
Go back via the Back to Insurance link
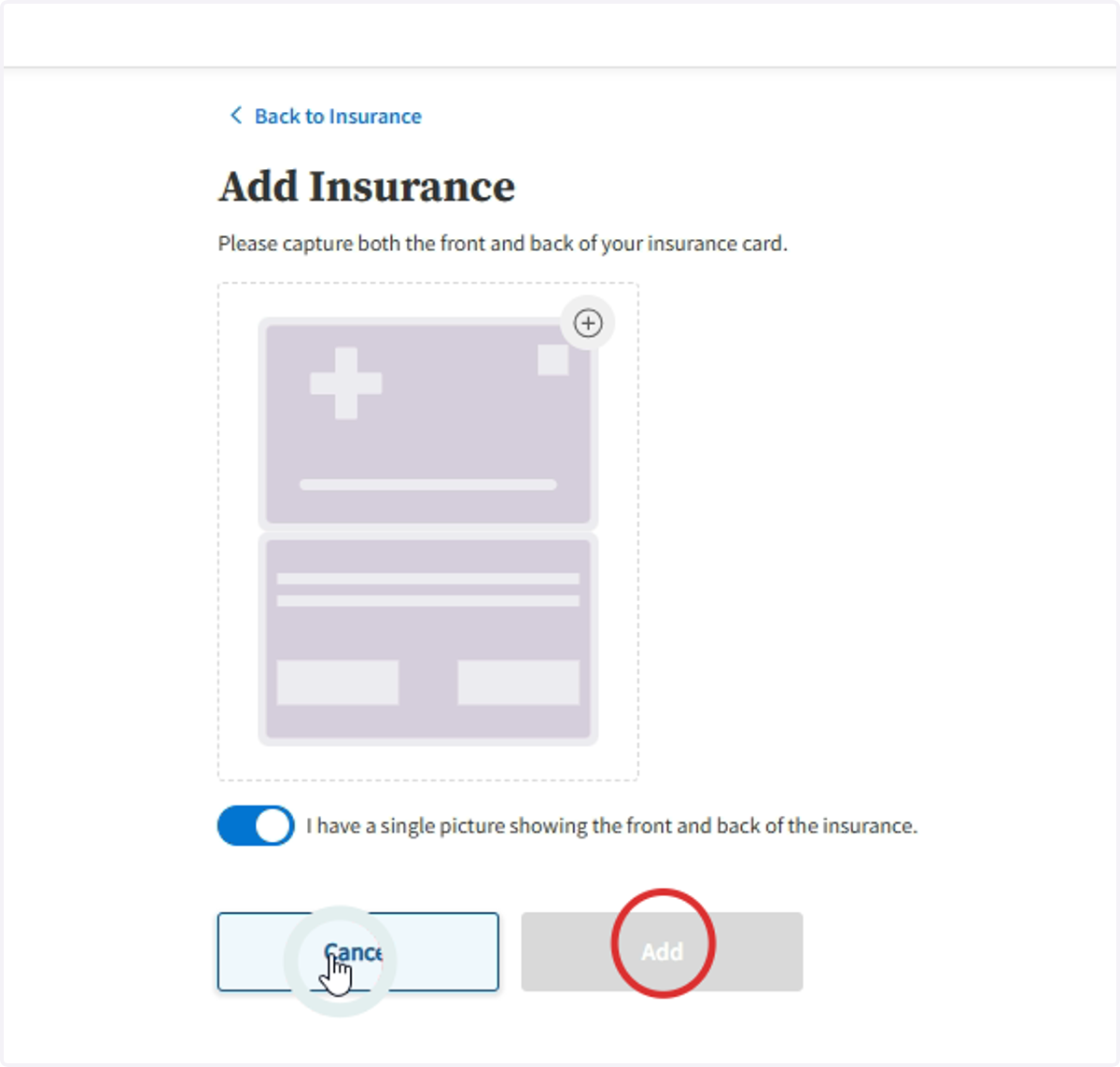click(x=326, y=116)
